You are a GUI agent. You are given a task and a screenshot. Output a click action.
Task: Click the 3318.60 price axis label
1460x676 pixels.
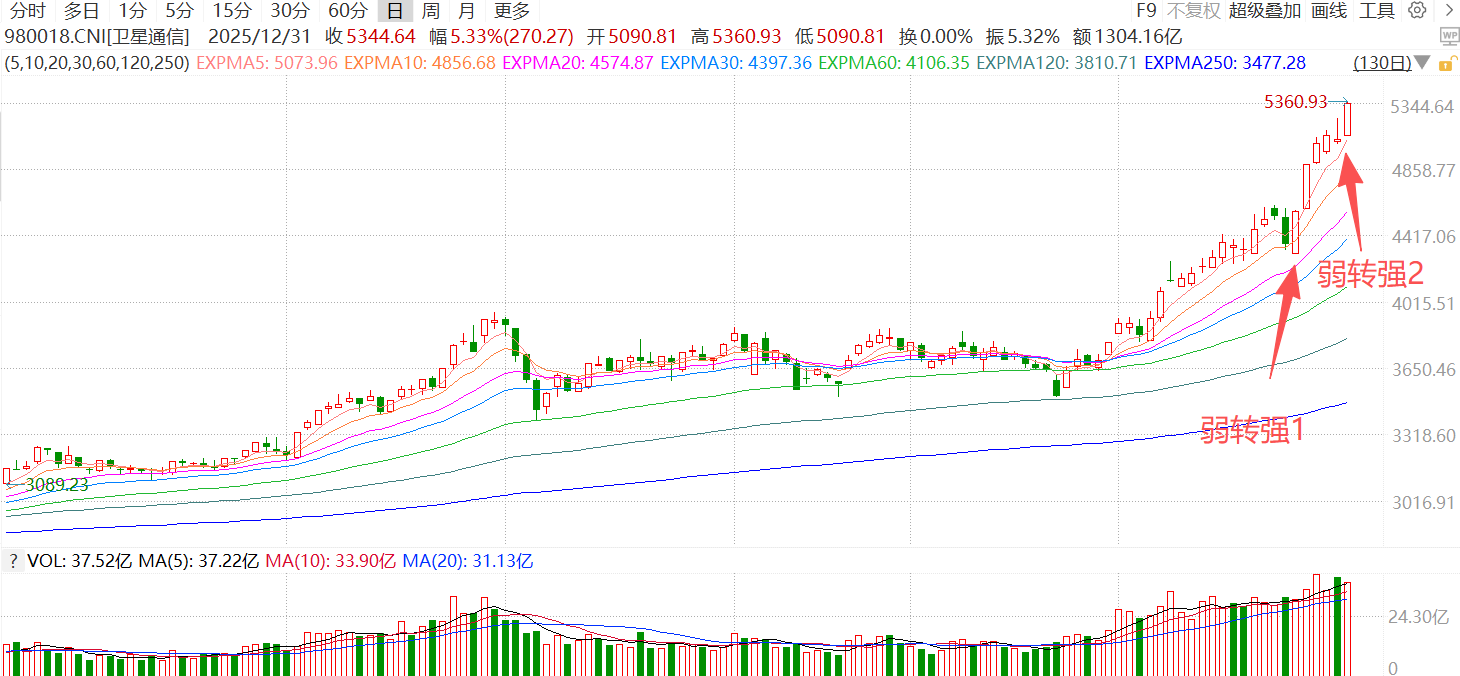click(1421, 436)
